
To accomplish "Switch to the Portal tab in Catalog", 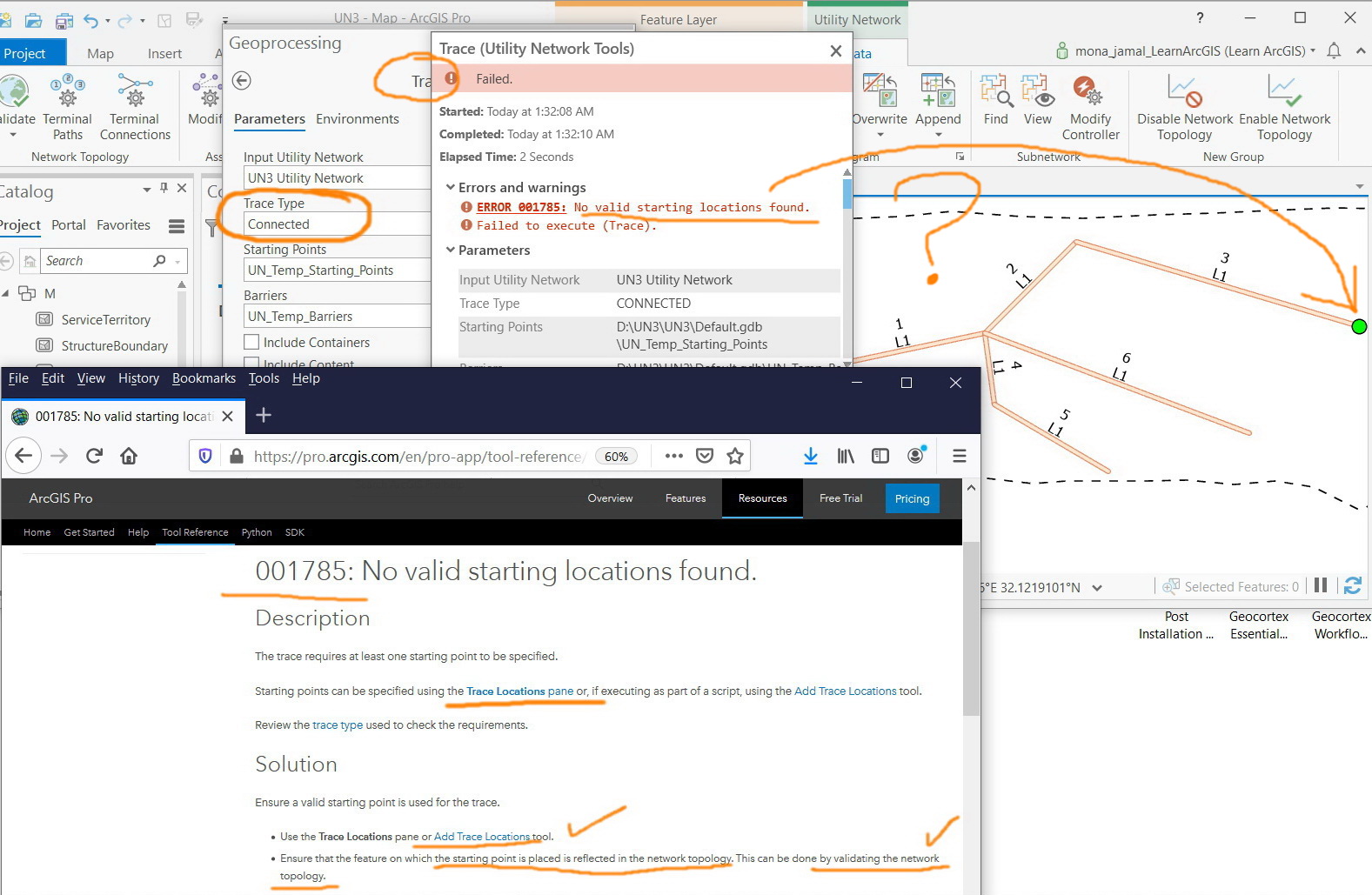I will coord(69,225).
